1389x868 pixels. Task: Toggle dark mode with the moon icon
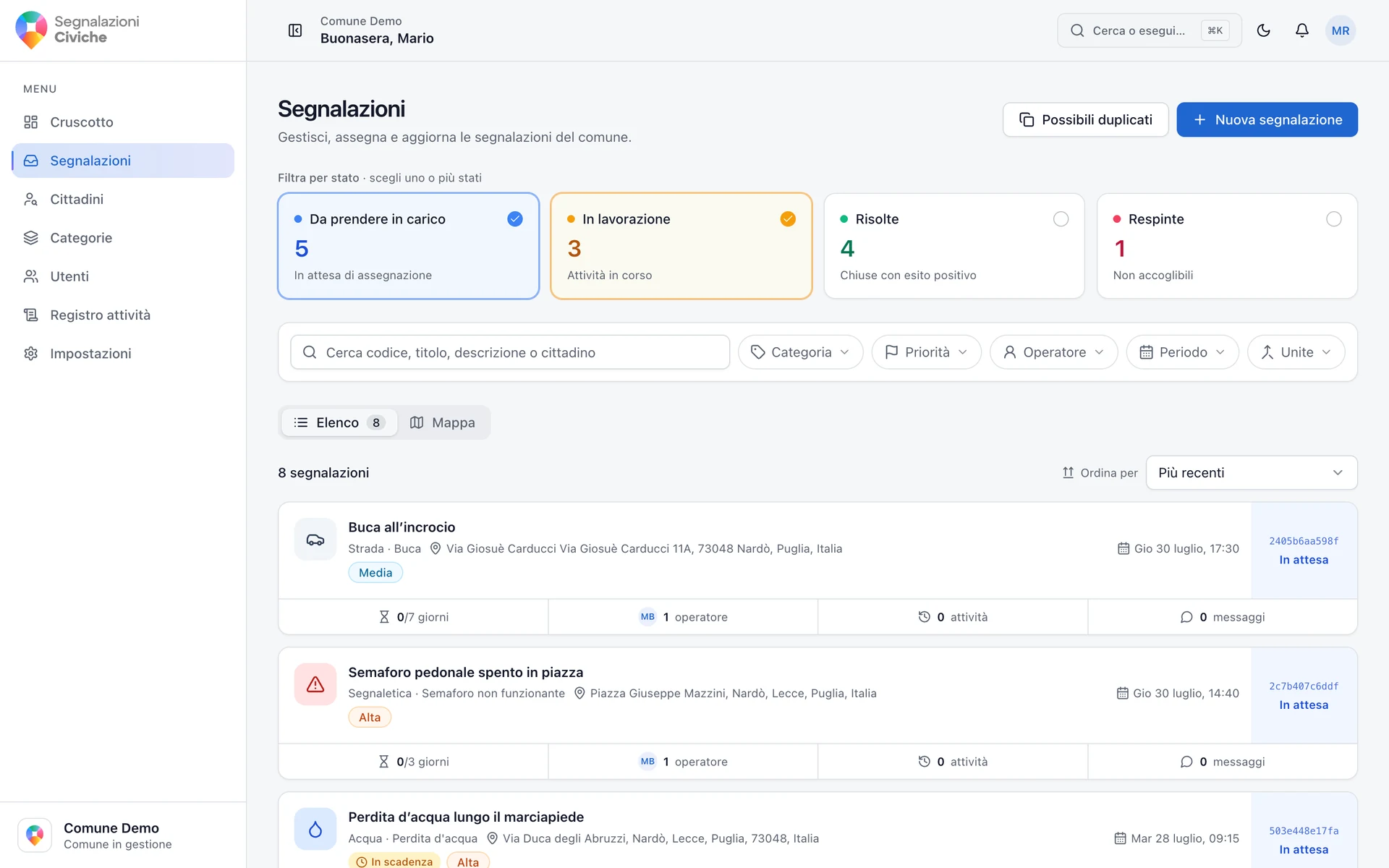(1264, 30)
